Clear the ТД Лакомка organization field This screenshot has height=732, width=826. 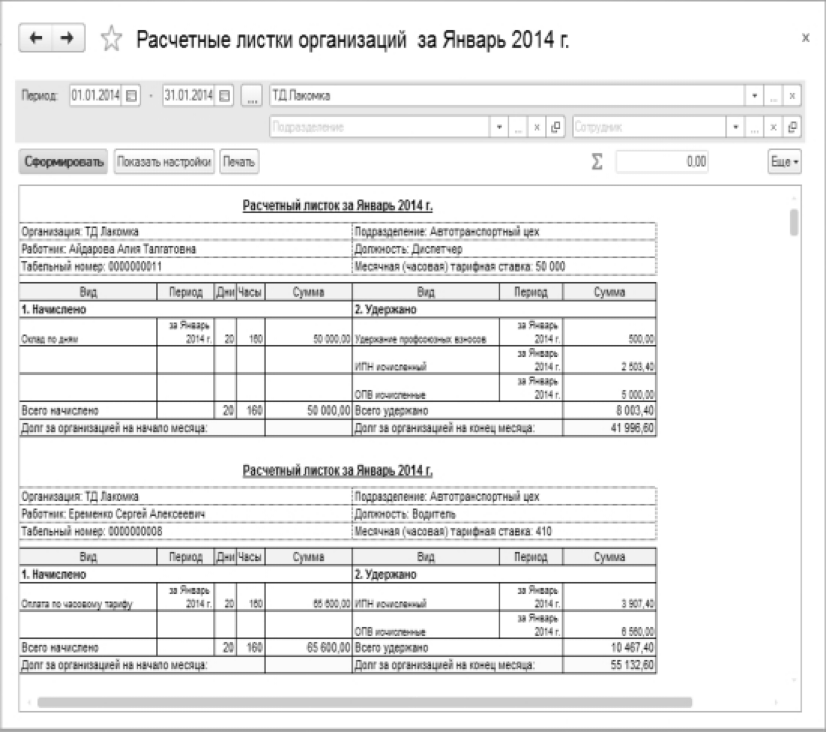click(x=792, y=96)
